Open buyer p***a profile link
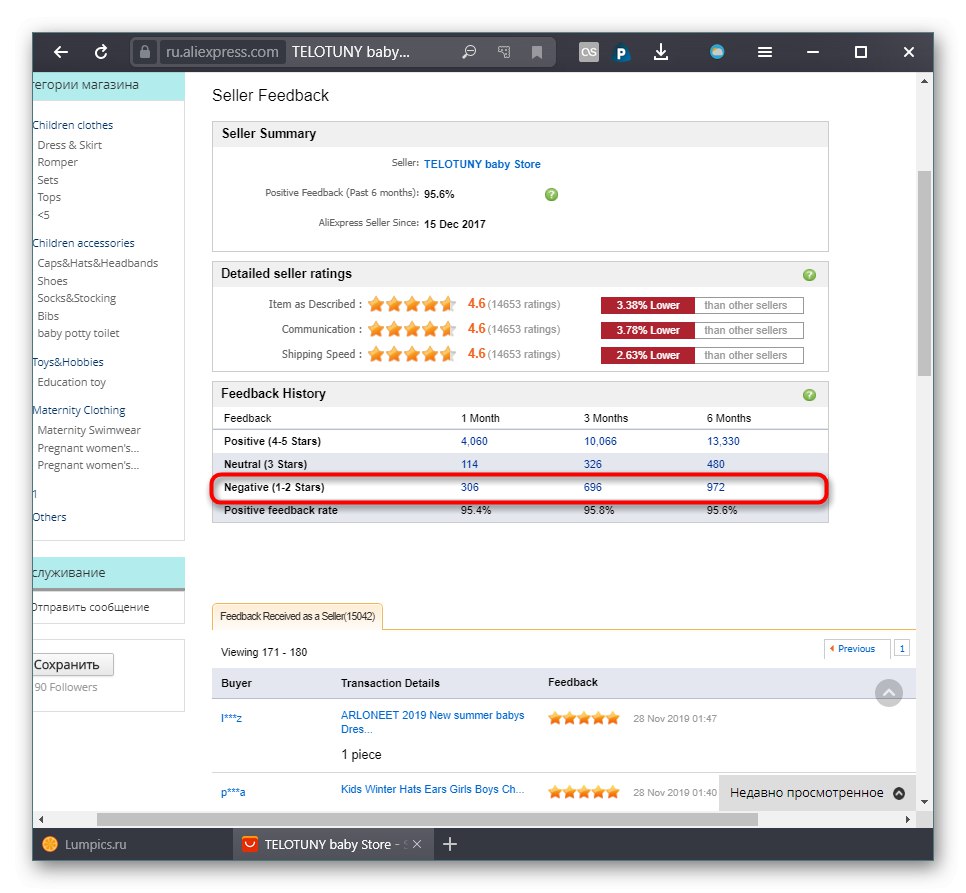This screenshot has height=893, width=966. [233, 793]
